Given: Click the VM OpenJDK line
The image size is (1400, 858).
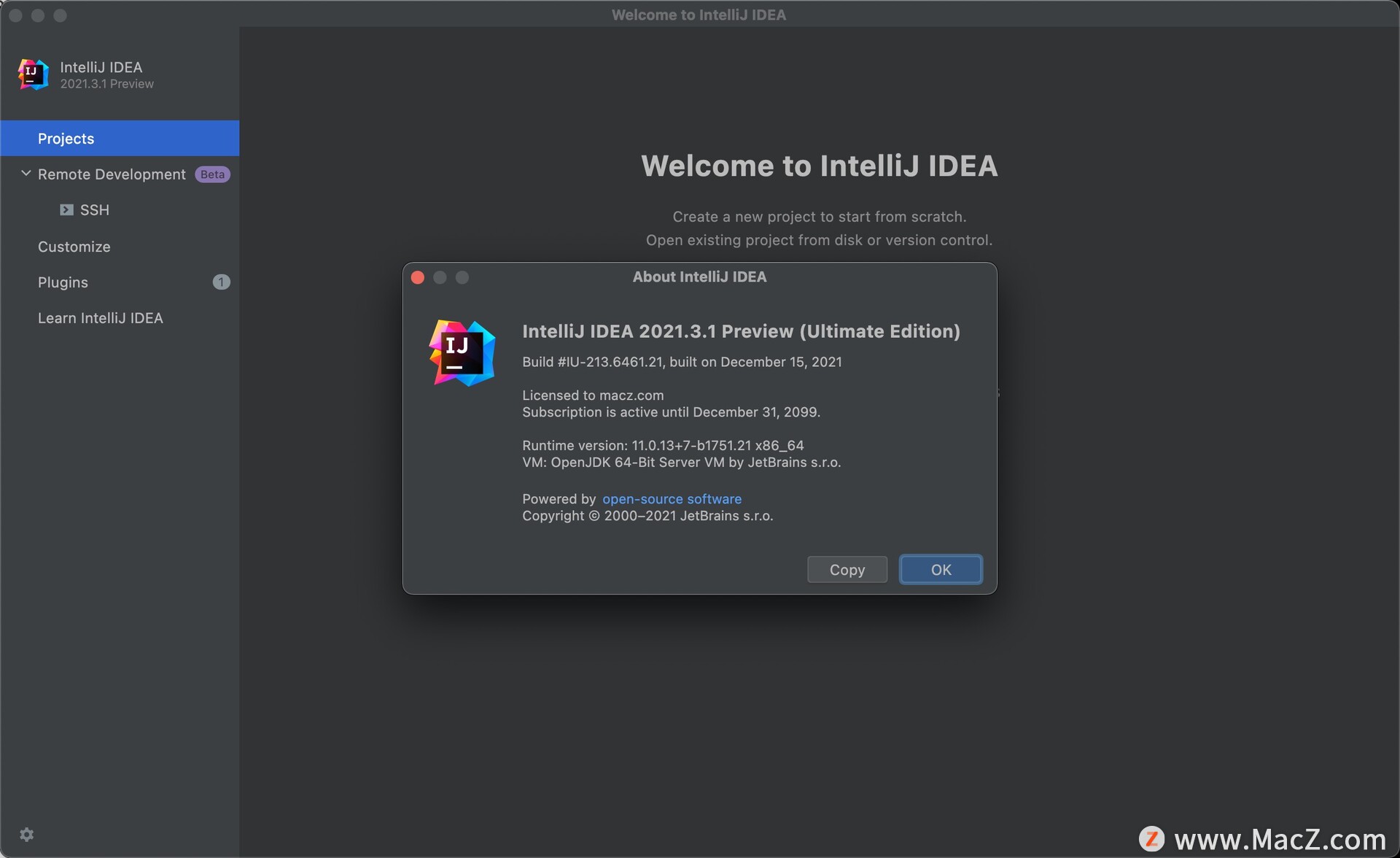Looking at the screenshot, I should coord(681,463).
